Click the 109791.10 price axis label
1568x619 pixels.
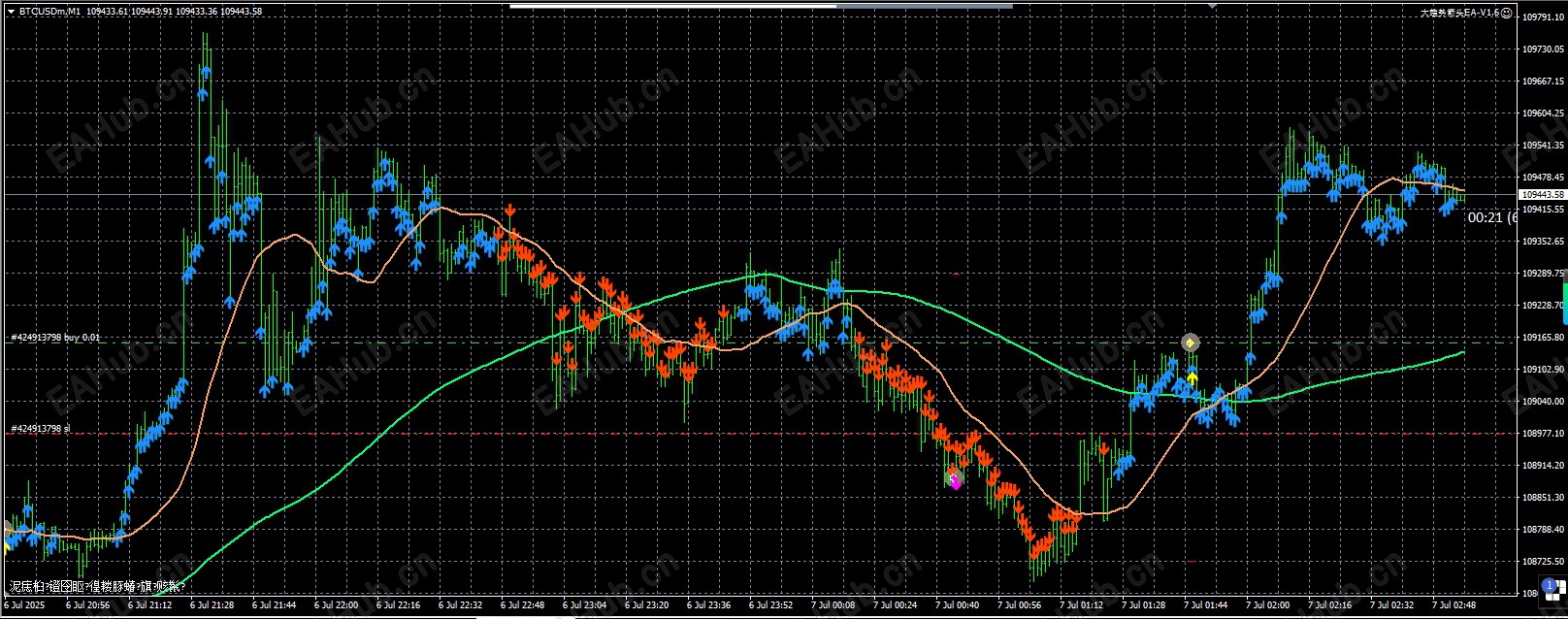[1543, 17]
